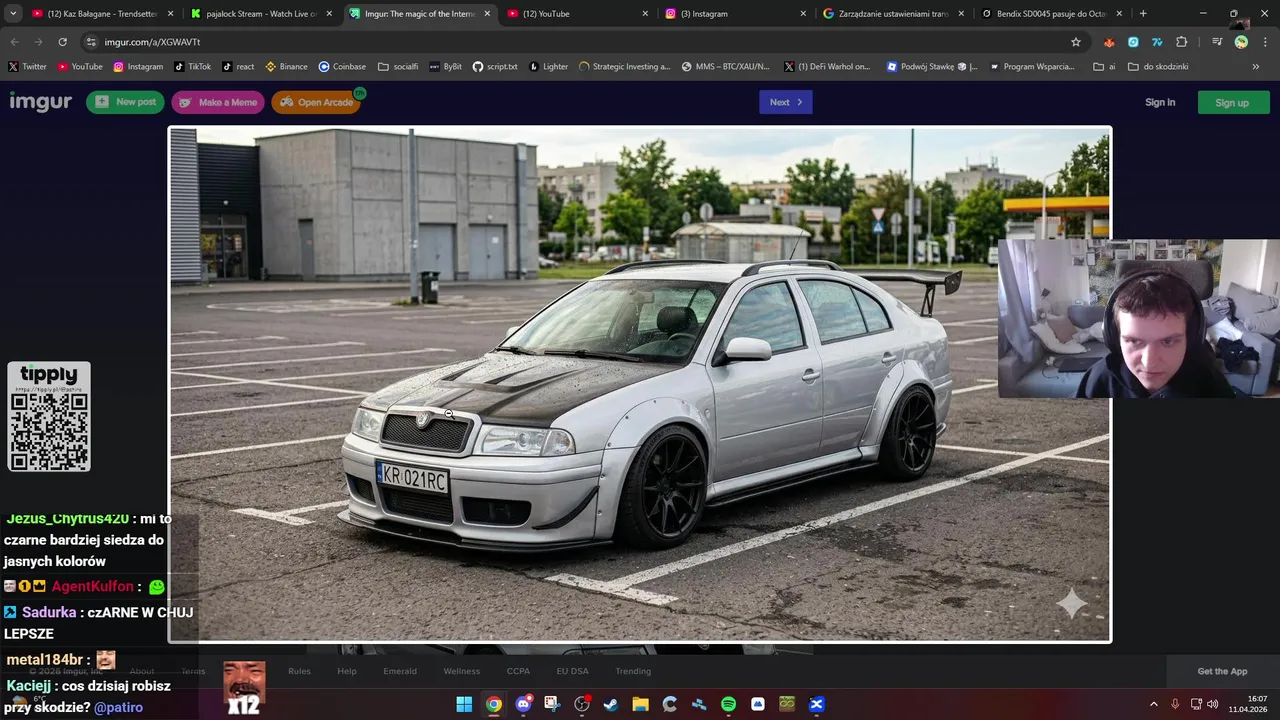Switch to pajalock Stream Kick tab
Viewport: 1280px width, 720px height.
[260, 14]
